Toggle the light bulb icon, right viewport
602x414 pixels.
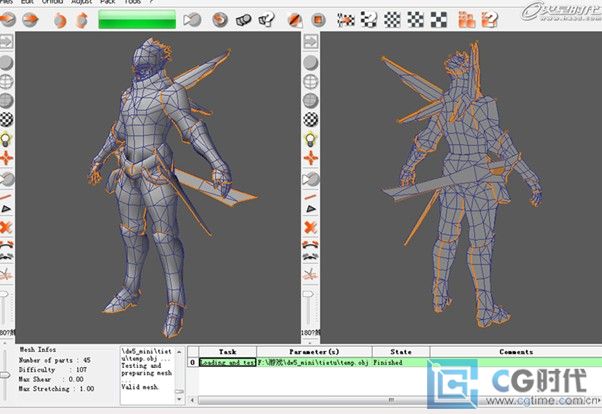310,139
